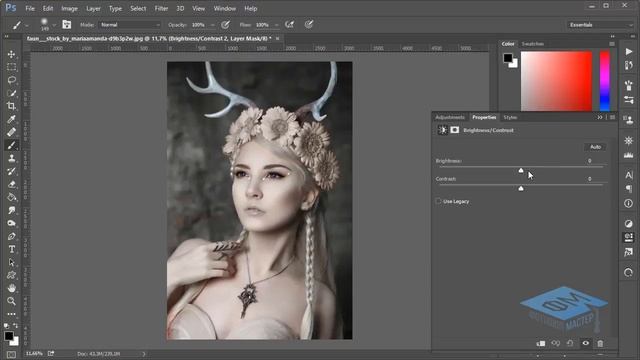Open the Paragraph panel icon
This screenshot has height=360, width=640.
(x=629, y=189)
